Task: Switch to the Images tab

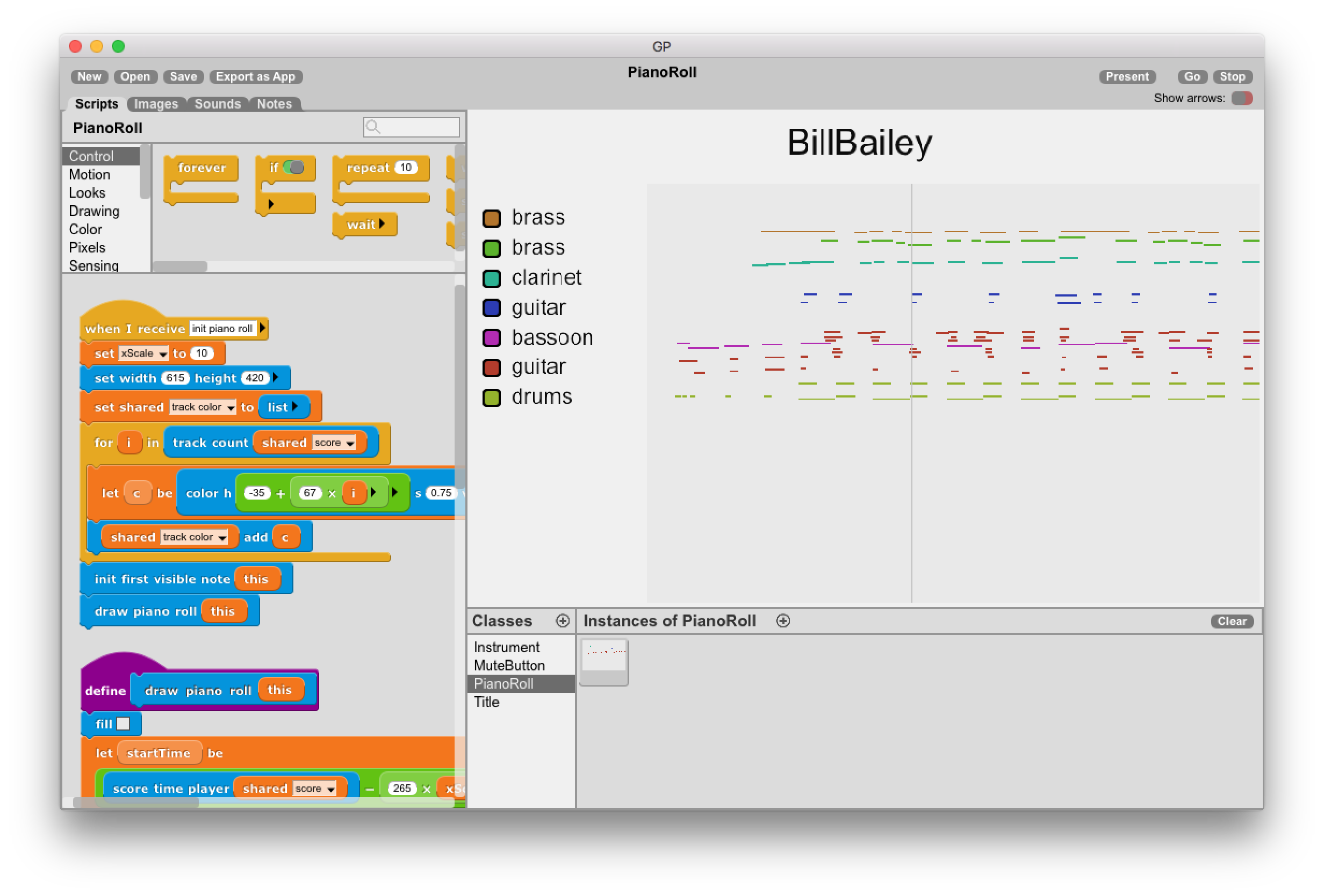Action: [155, 104]
